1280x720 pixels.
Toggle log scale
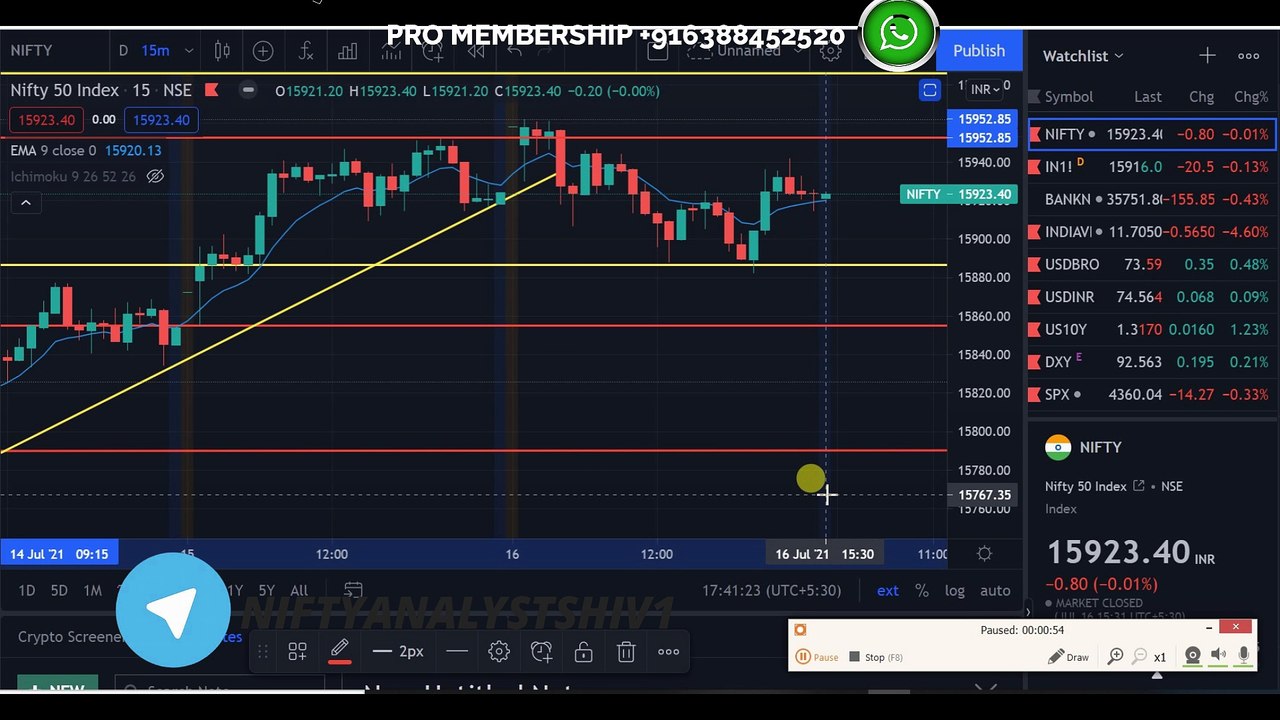955,590
